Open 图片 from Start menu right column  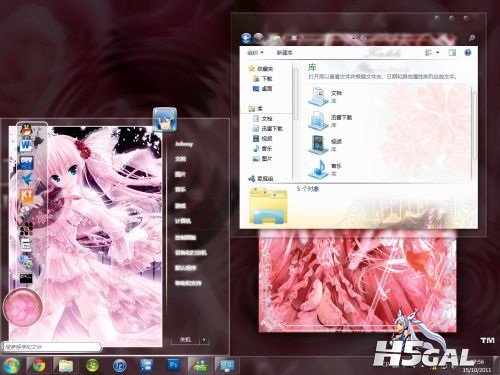tap(180, 174)
